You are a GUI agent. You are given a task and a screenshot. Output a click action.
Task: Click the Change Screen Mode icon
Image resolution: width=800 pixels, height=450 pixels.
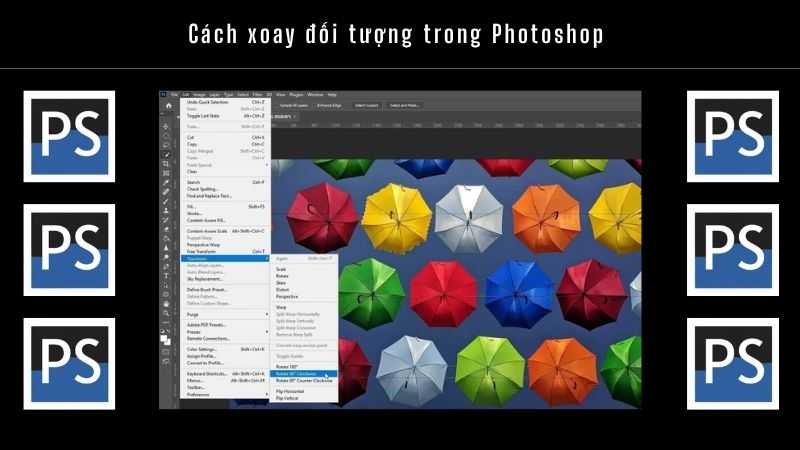pos(166,361)
